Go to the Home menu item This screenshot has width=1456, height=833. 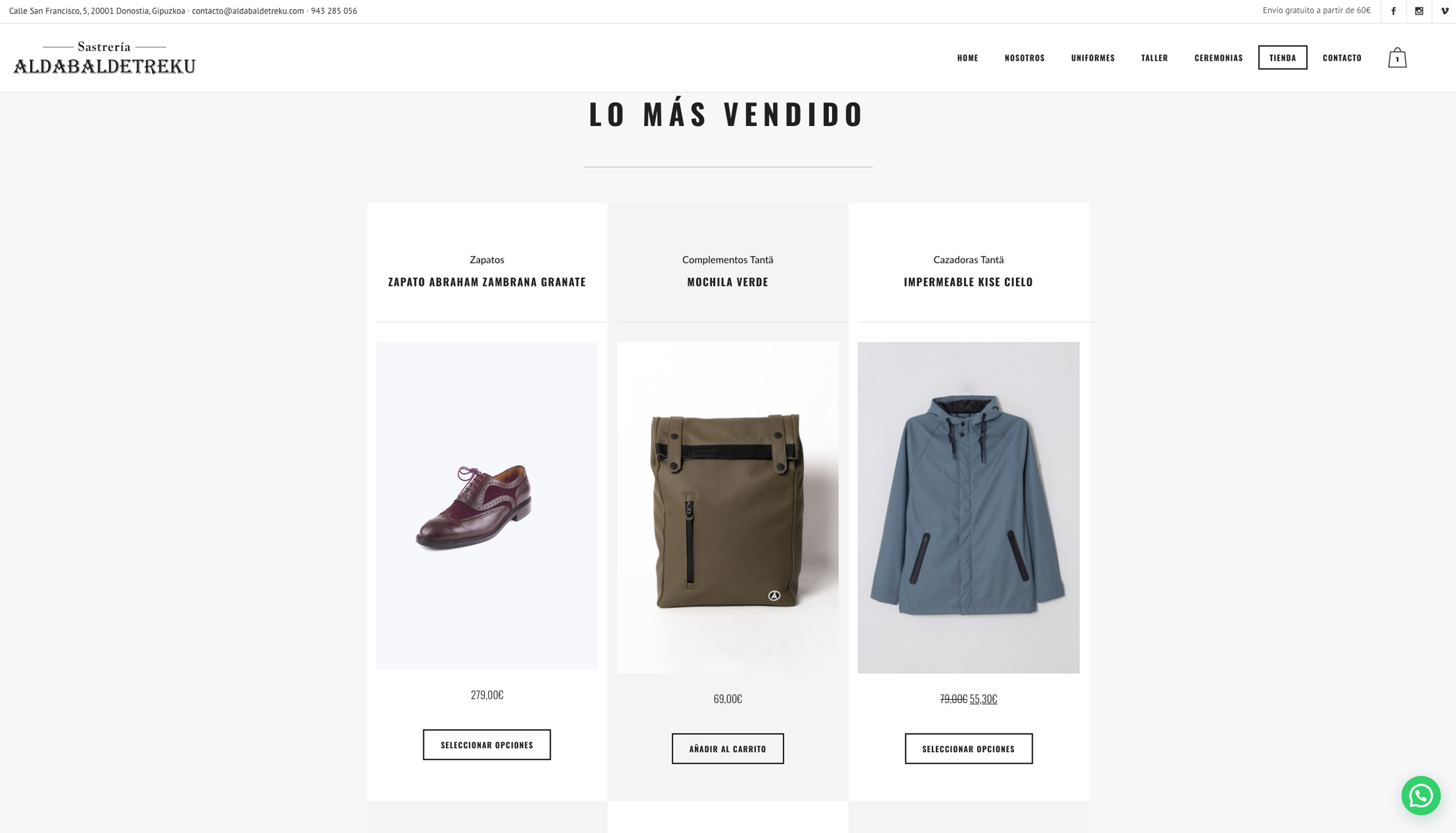pos(967,58)
